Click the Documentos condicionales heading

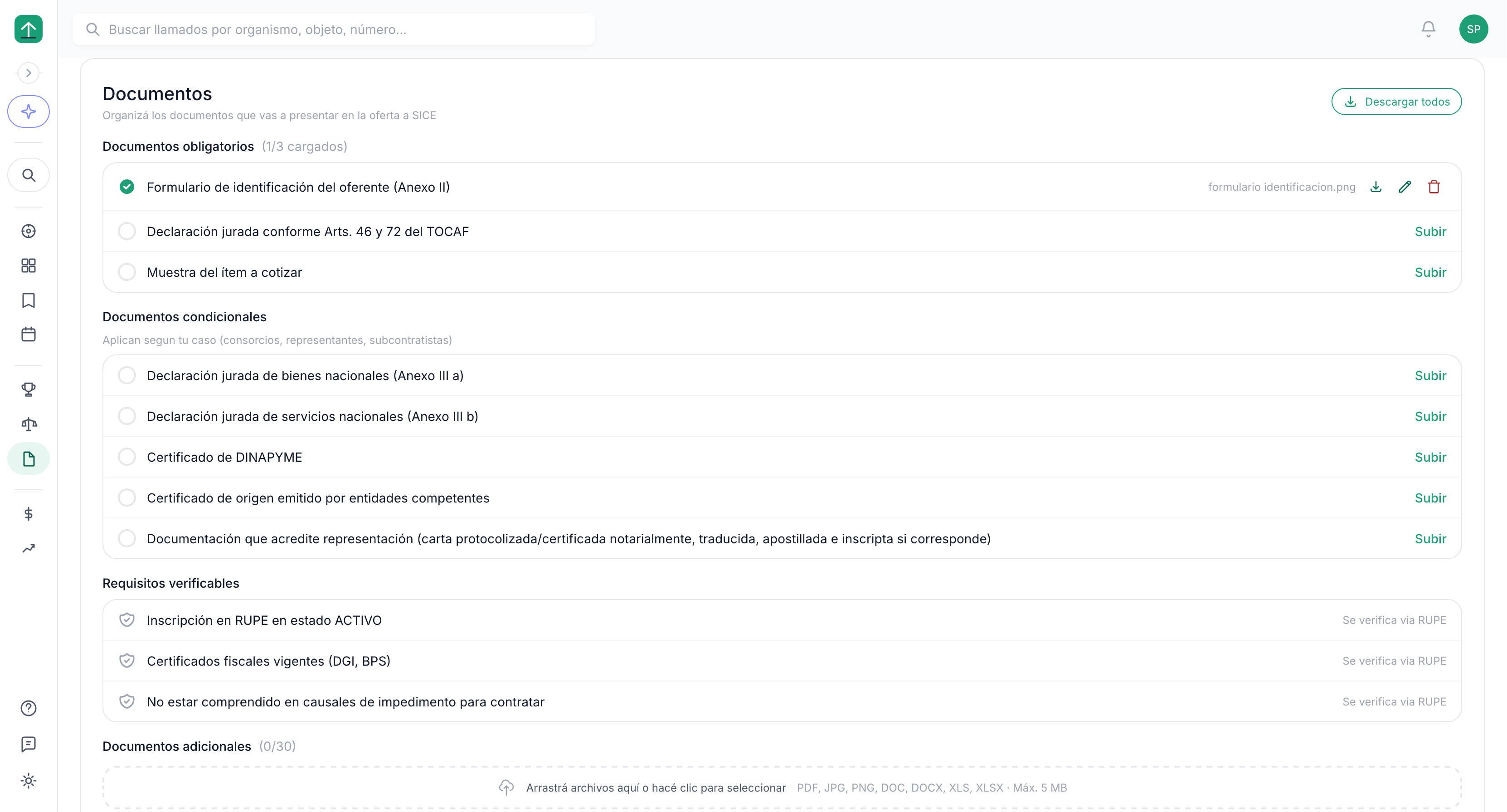pyautogui.click(x=184, y=317)
